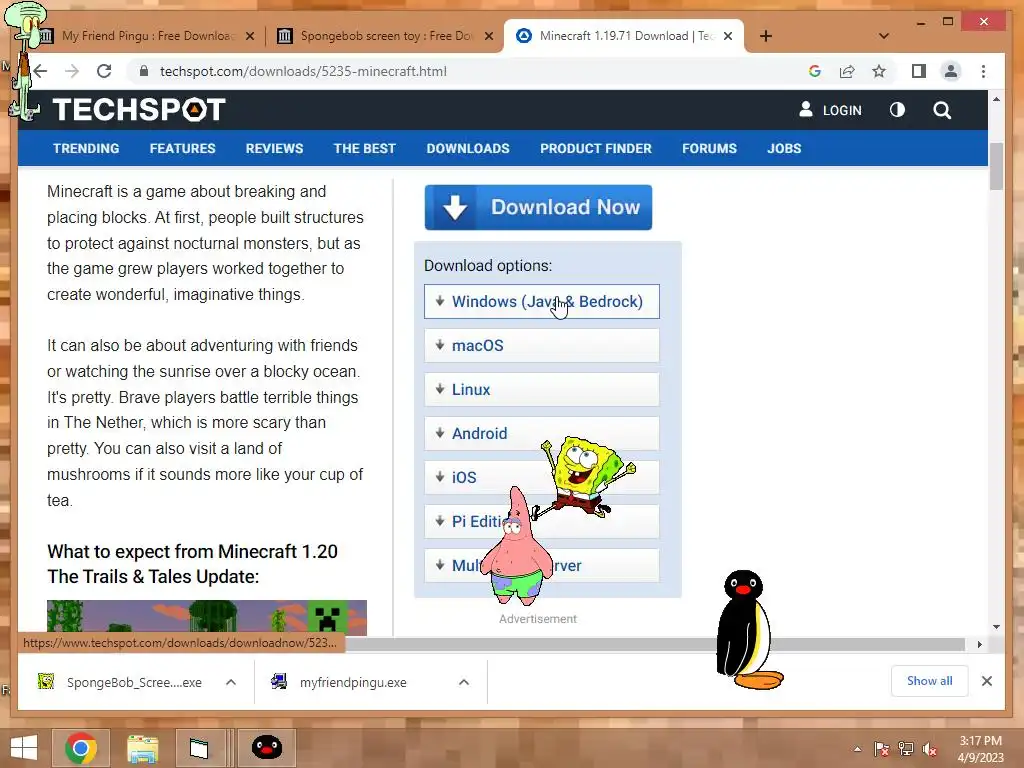
Task: Expand options for SpongeBob_Scree....exe download
Action: (231, 682)
